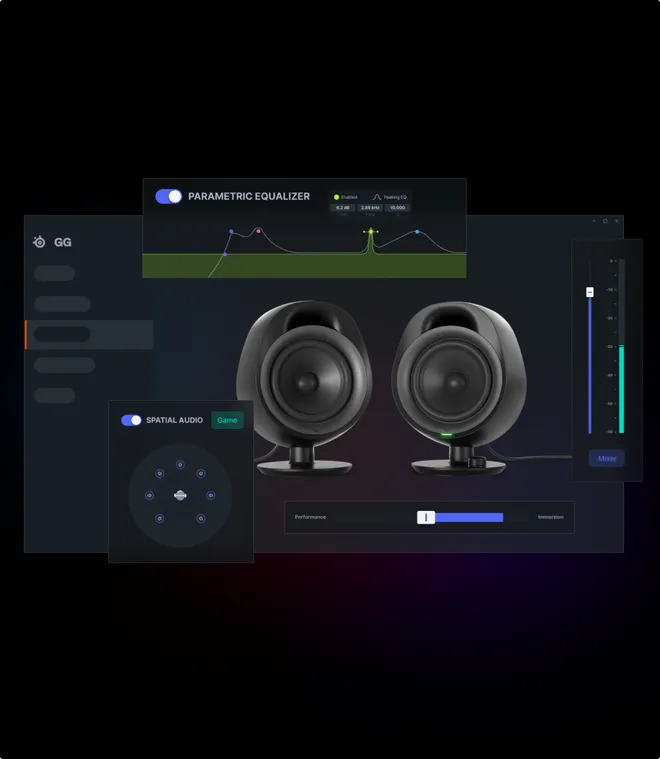
Task: Select the far-right side virtual speaker icon
Action: click(211, 495)
